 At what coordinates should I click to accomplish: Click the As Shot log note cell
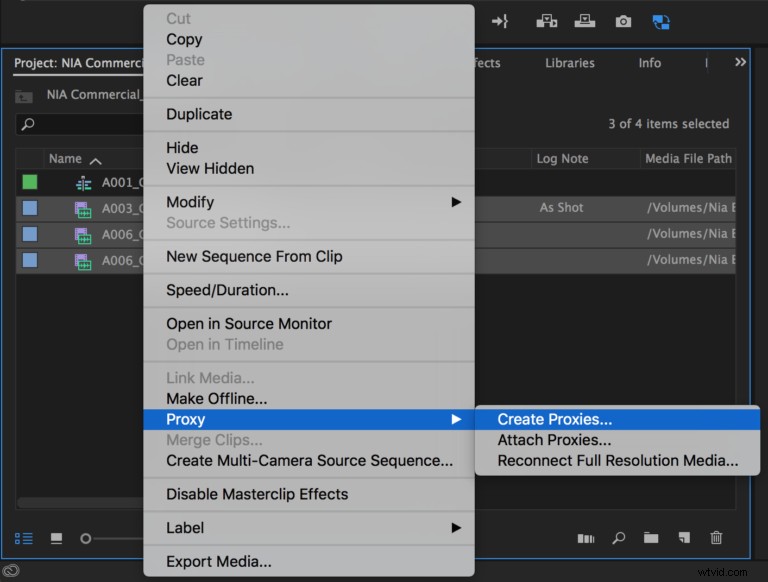561,208
